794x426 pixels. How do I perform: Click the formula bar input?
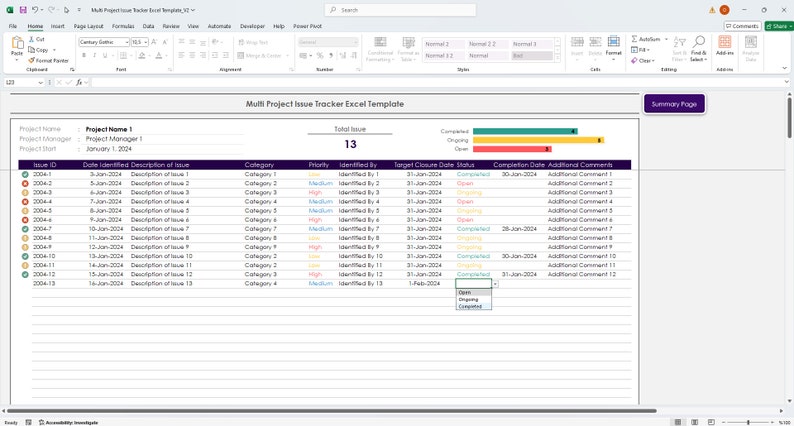pyautogui.click(x=435, y=82)
